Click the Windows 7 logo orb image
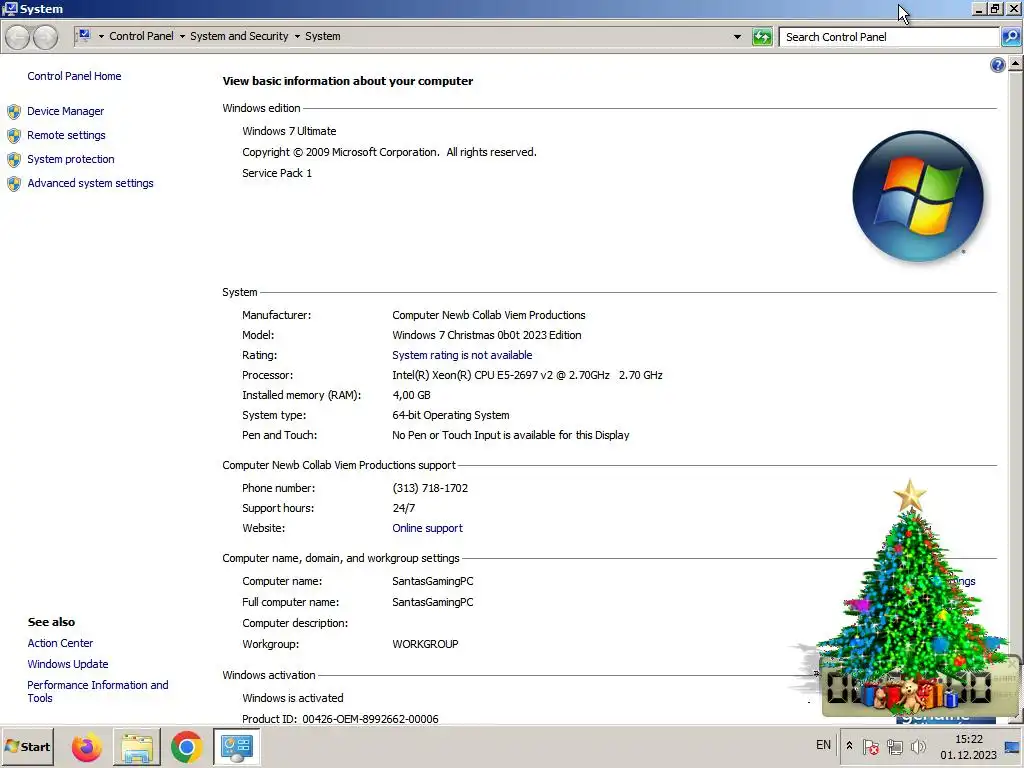Screen dimensions: 1024x768 click(x=918, y=196)
